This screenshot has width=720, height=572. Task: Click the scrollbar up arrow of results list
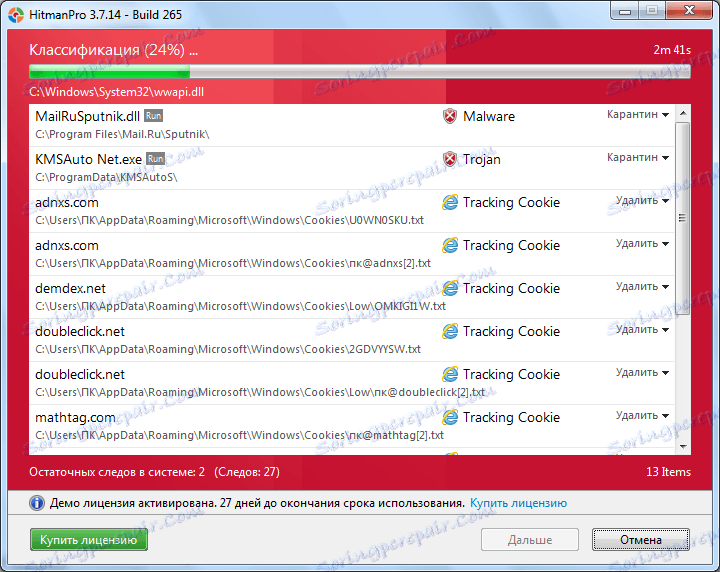click(683, 113)
